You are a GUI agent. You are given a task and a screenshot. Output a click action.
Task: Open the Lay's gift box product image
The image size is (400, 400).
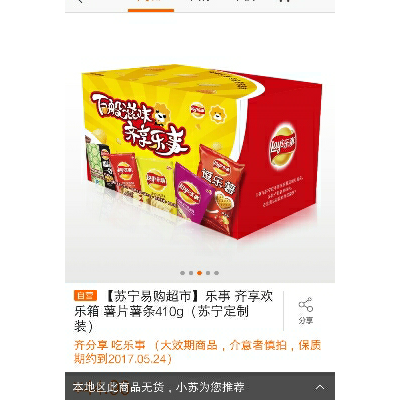(201, 152)
